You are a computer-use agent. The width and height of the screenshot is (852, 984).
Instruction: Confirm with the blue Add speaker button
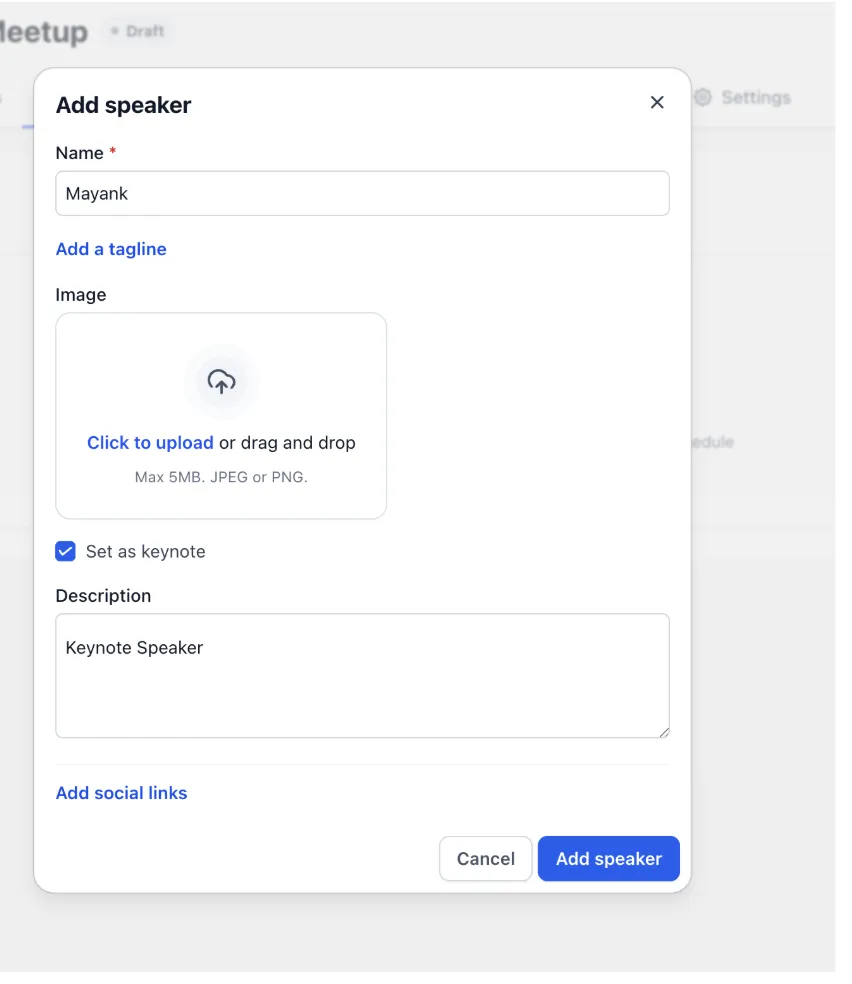[609, 858]
